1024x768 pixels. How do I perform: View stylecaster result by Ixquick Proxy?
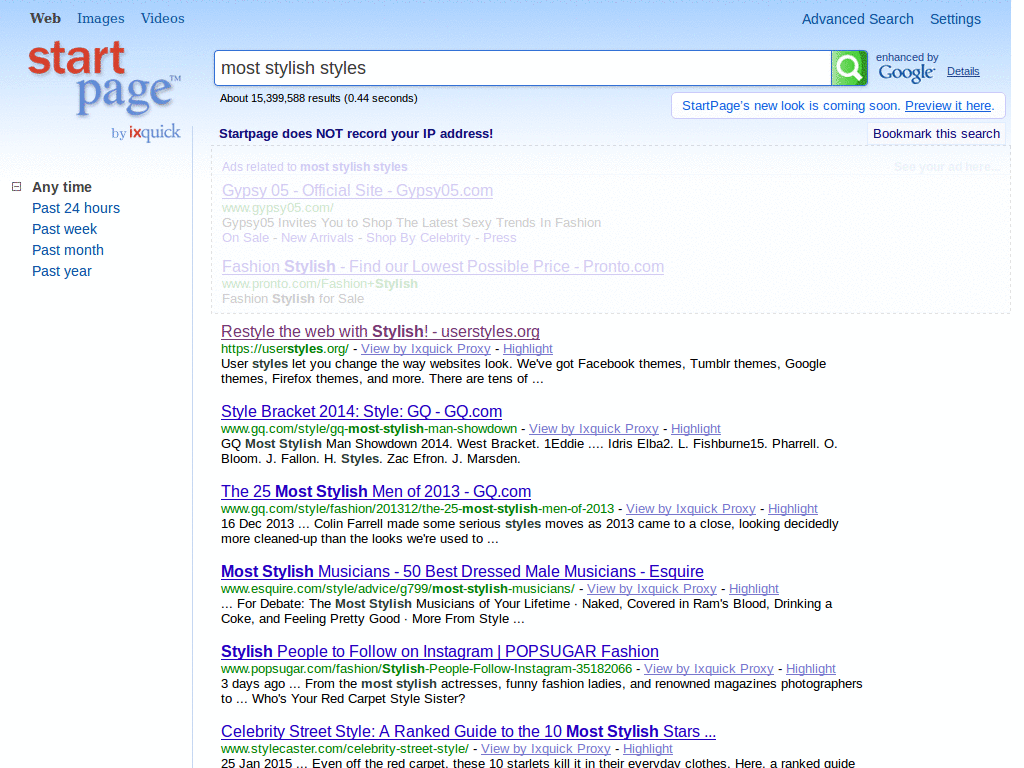(546, 748)
